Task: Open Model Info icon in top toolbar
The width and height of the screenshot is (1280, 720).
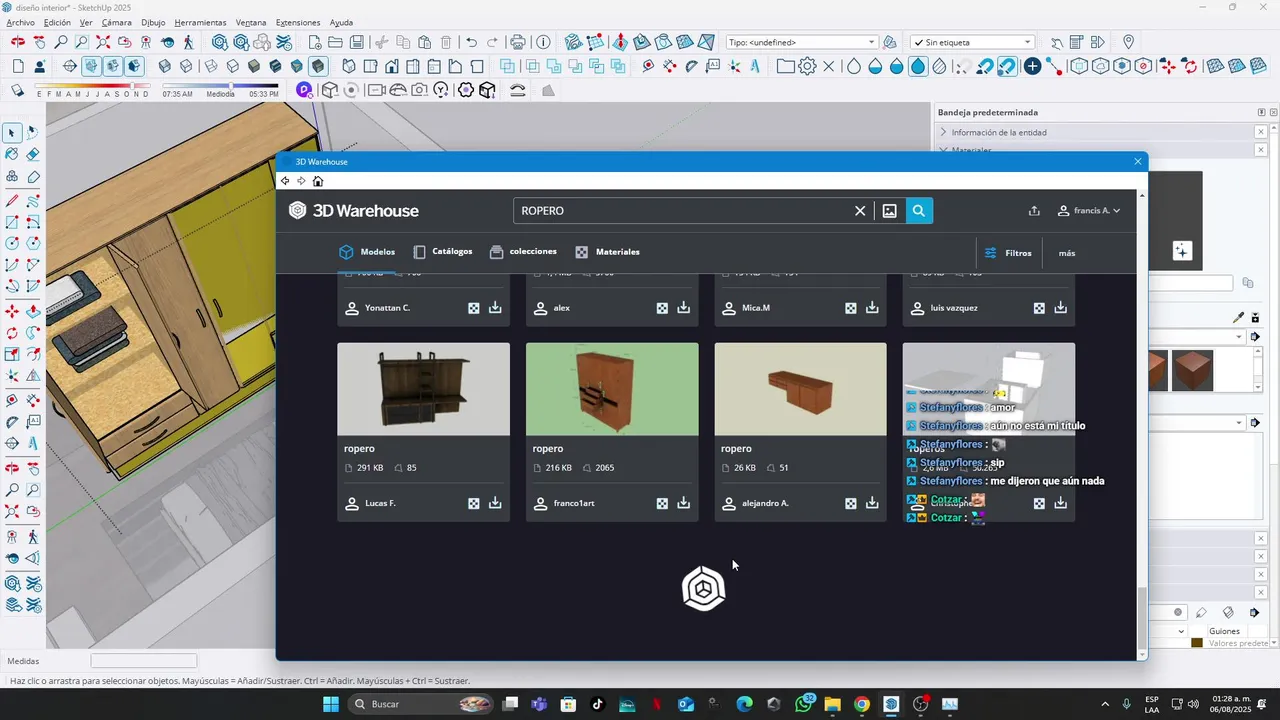Action: point(543,42)
